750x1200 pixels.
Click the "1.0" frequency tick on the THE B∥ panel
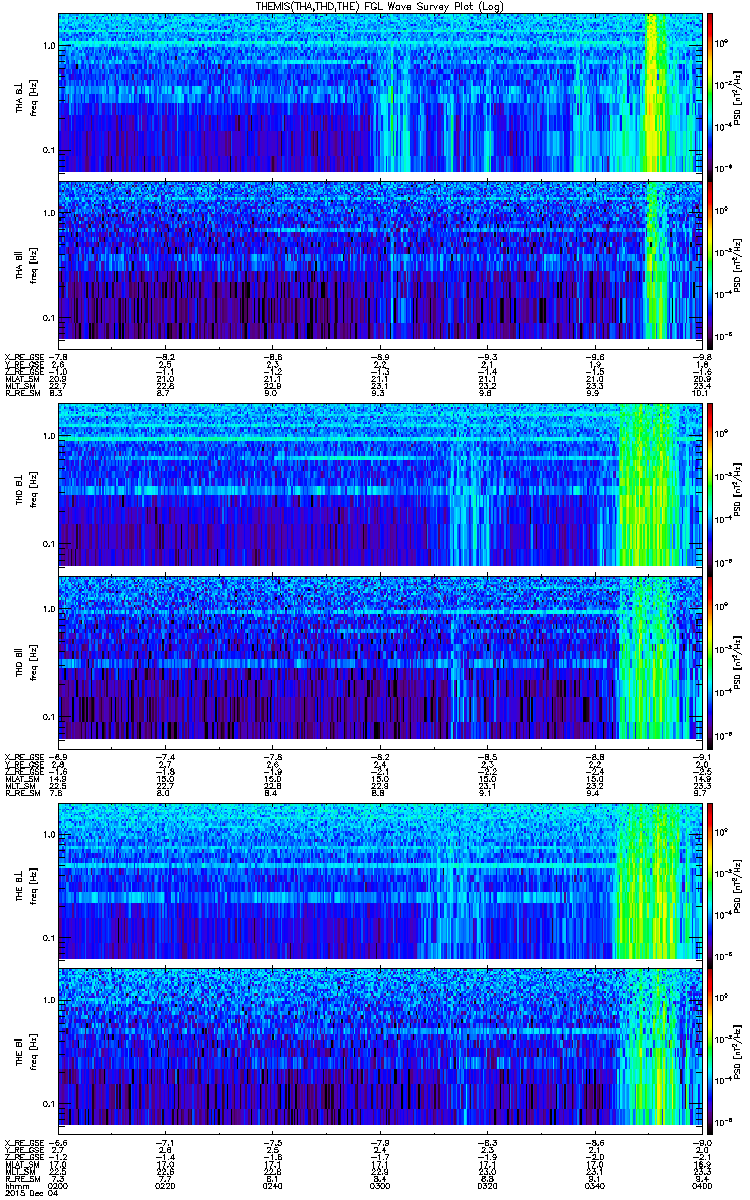tap(48, 999)
